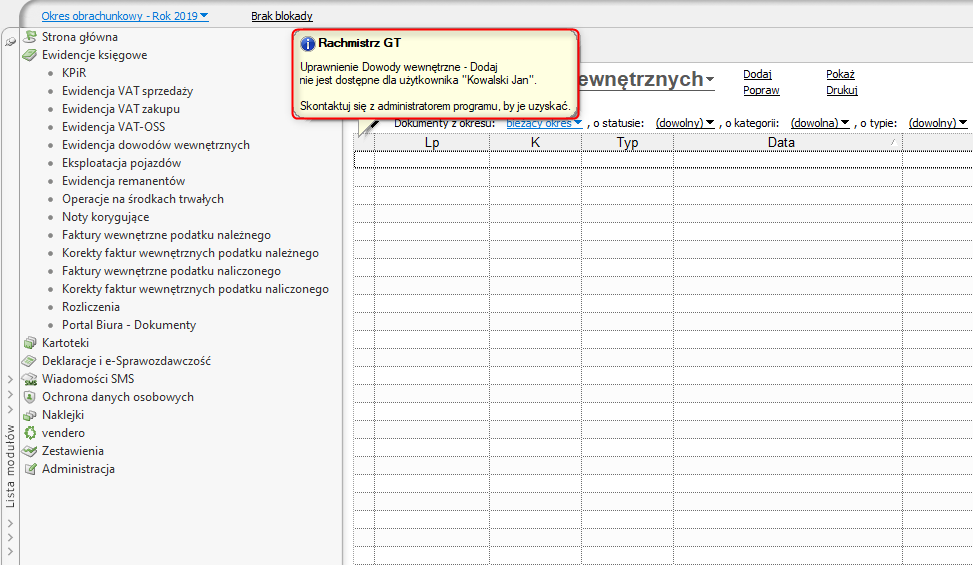Screen dimensions: 973x565
Task: Open Okres obrachunkowy - Rok 2019 dropdown
Action: (x=125, y=16)
